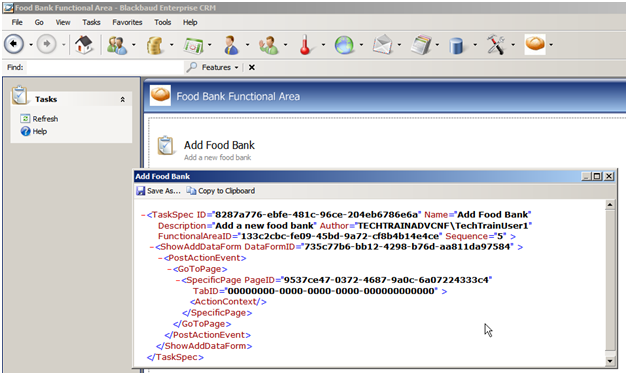Click XML viewer scrollbar down arrow
The width and height of the screenshot is (628, 375).
coord(610,361)
